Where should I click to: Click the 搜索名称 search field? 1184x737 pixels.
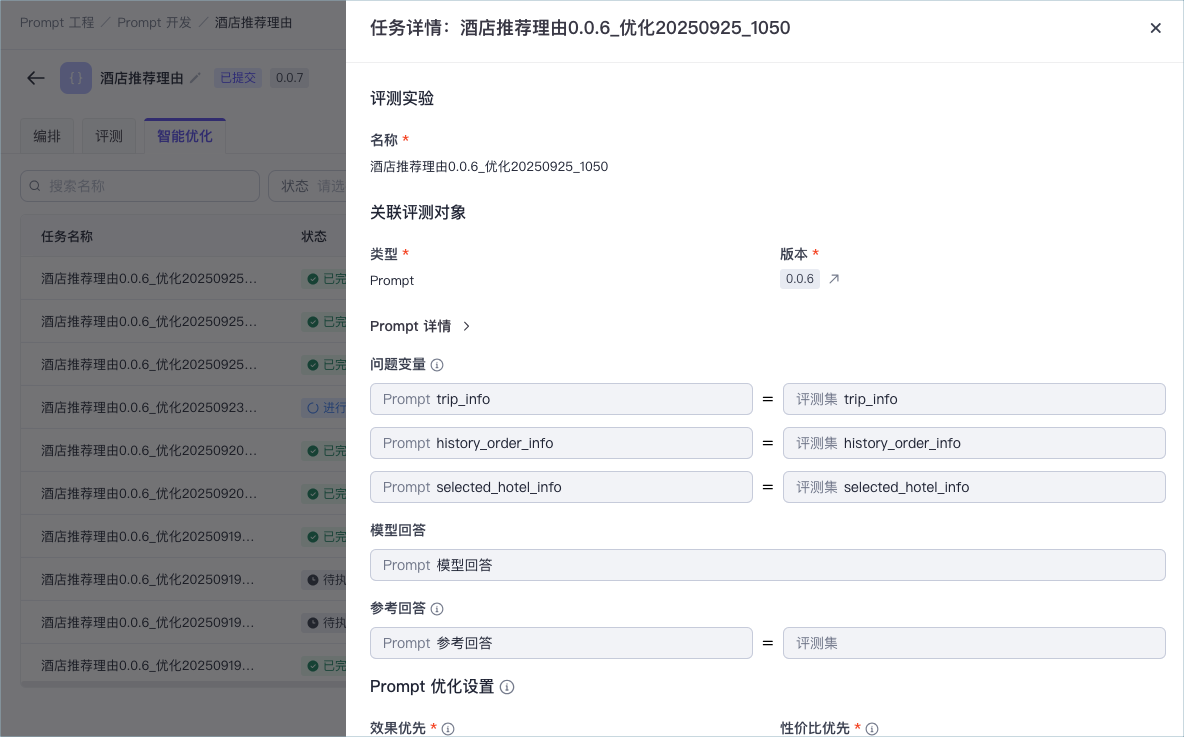140,186
